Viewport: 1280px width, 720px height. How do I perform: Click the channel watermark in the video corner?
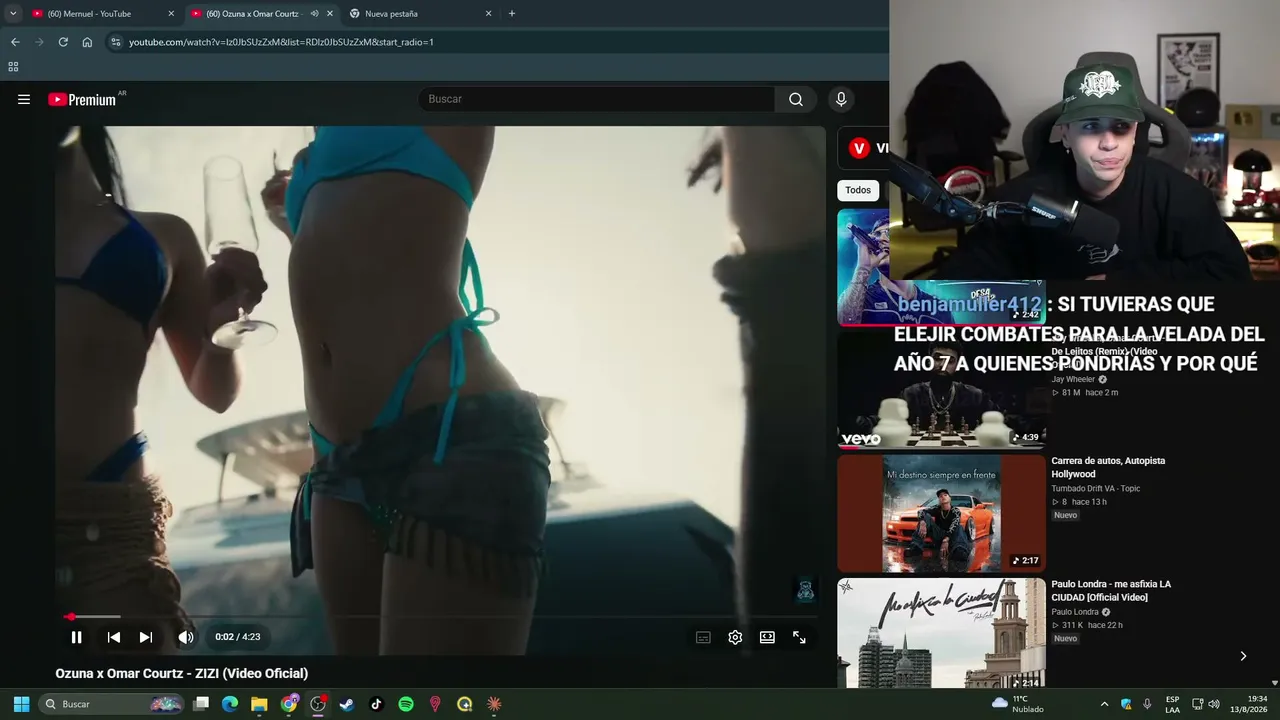tap(805, 590)
